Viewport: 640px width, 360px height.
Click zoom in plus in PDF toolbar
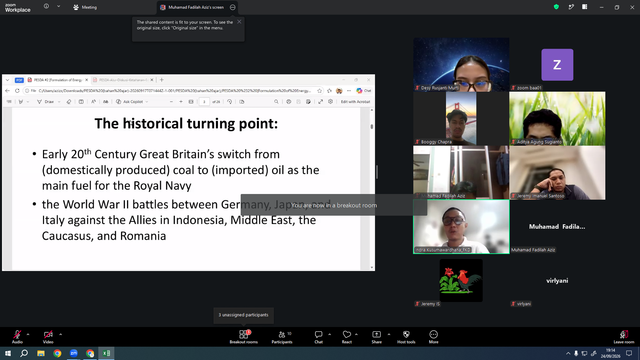(181, 102)
